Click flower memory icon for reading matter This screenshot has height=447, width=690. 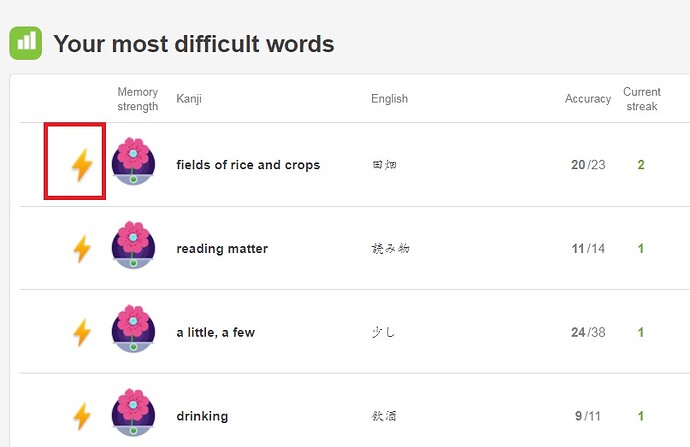click(133, 244)
